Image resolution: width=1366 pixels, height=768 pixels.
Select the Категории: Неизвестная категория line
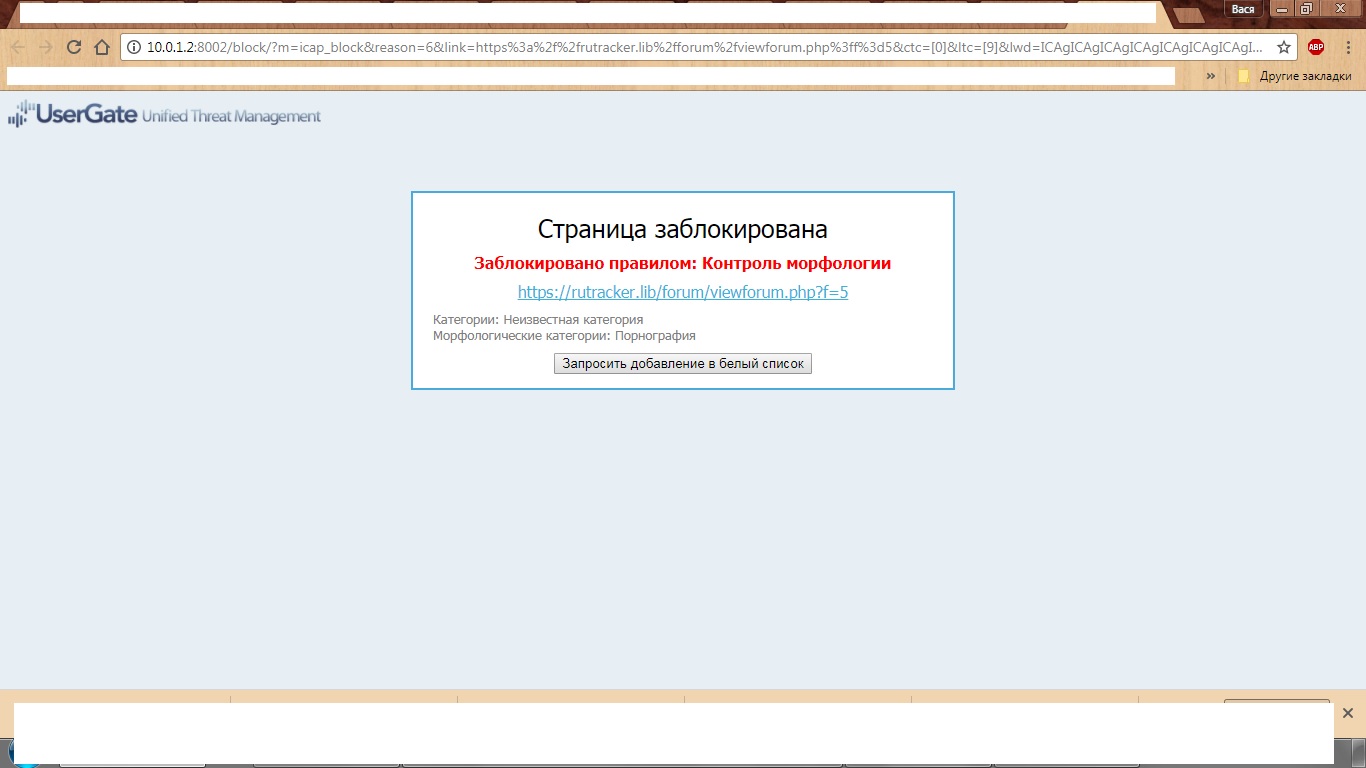[538, 320]
